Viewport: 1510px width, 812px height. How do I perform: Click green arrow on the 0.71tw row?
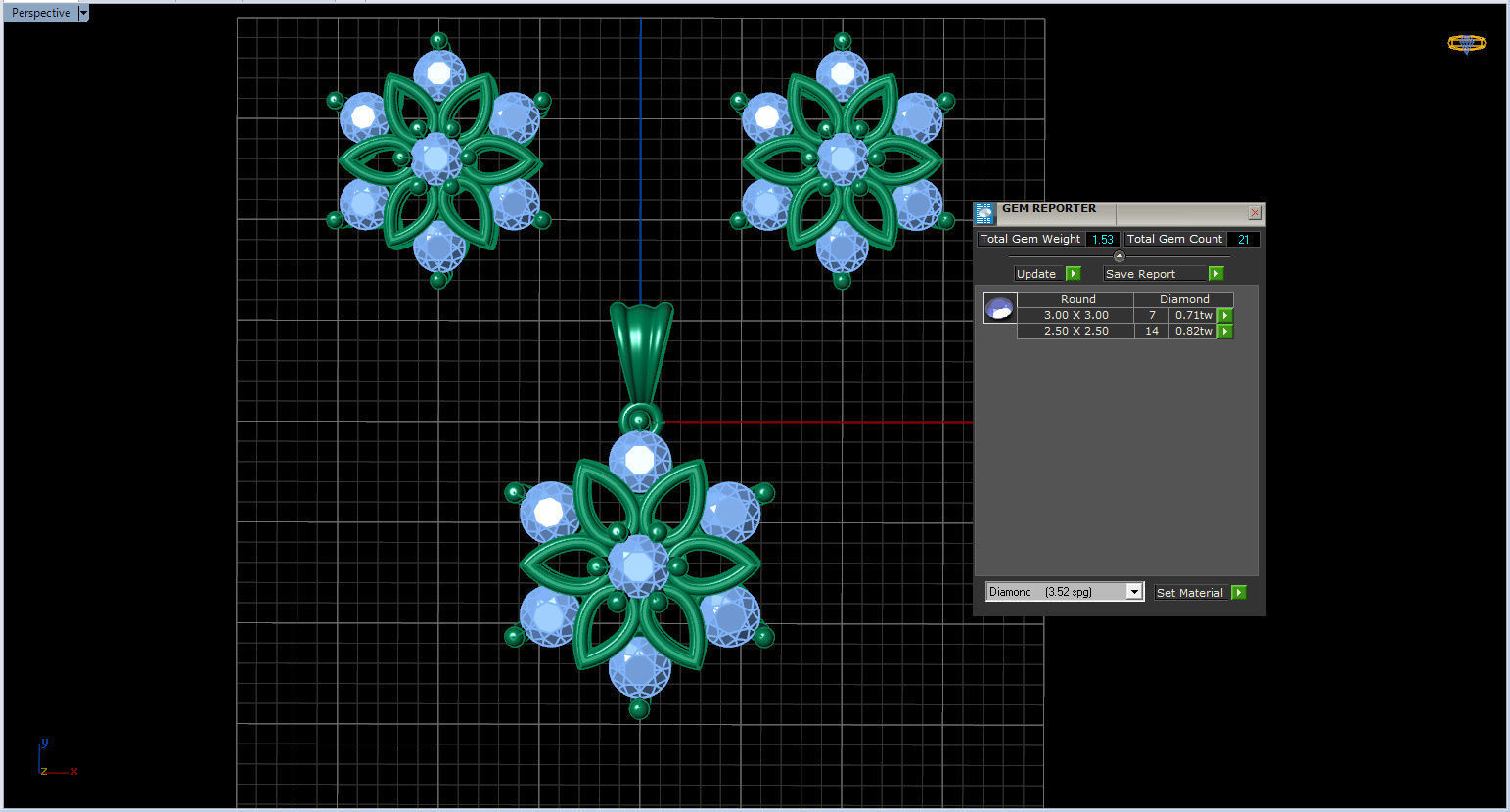(1225, 315)
